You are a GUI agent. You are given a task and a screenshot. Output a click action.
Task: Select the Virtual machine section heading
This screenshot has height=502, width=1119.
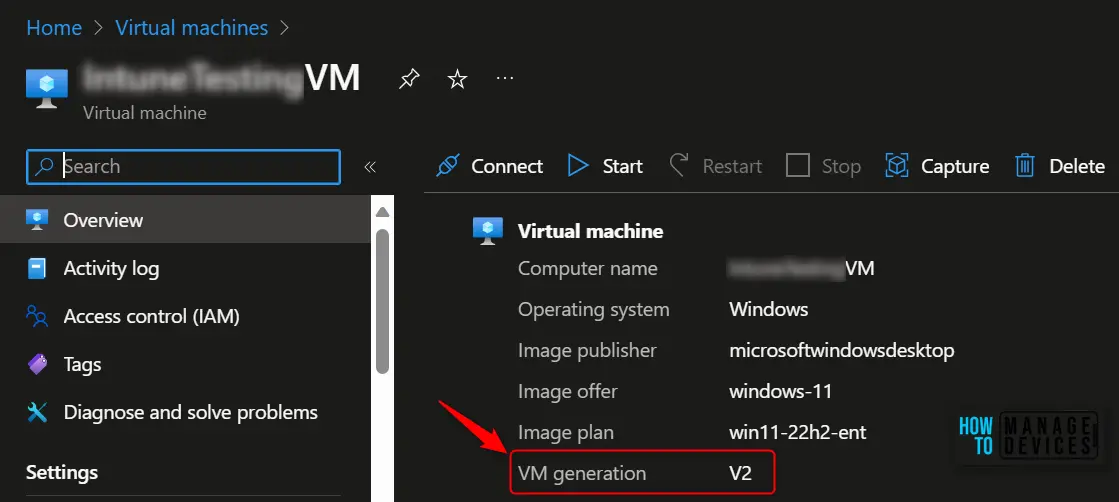(x=590, y=231)
